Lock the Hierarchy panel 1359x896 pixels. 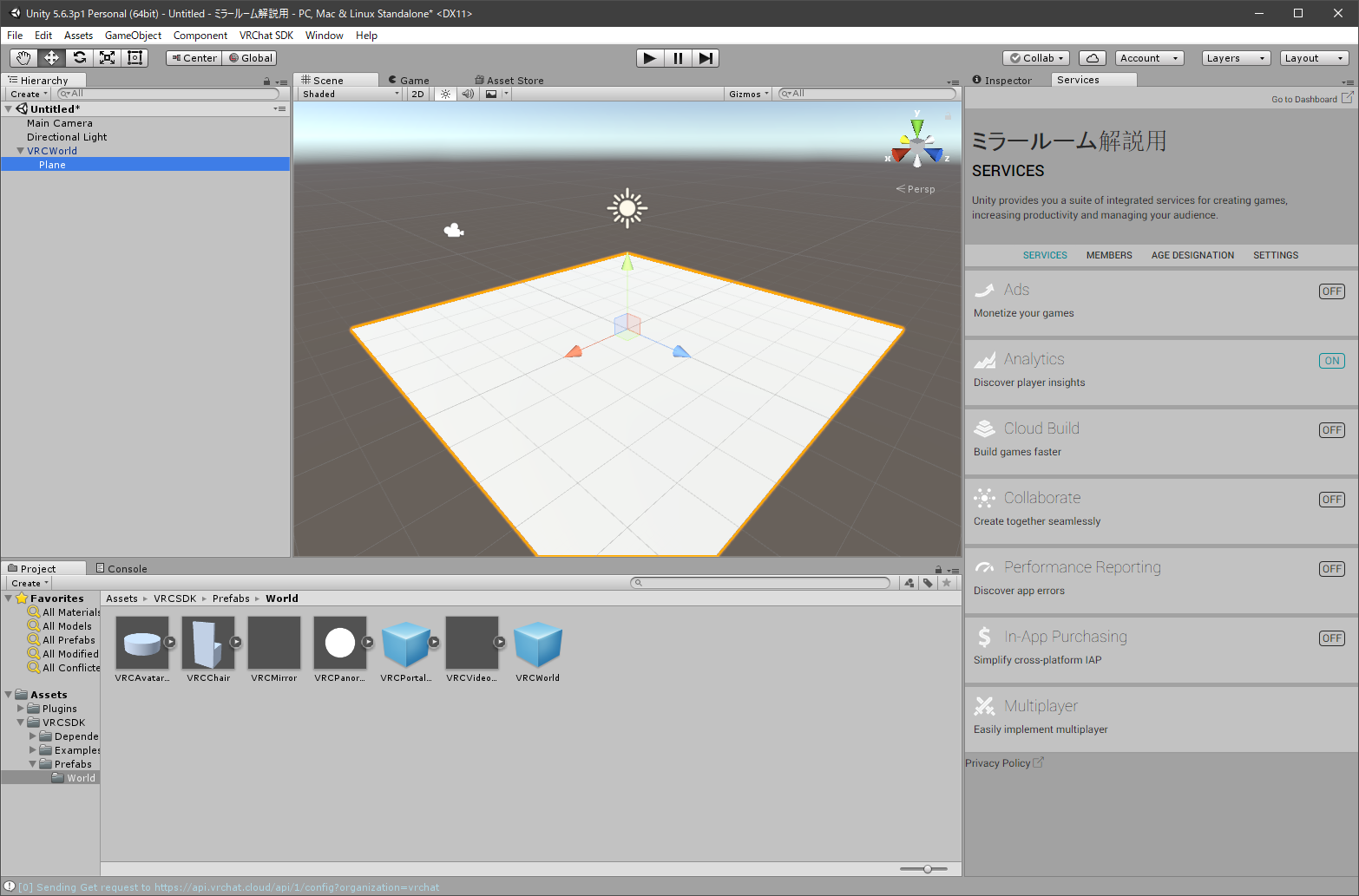[x=266, y=82]
